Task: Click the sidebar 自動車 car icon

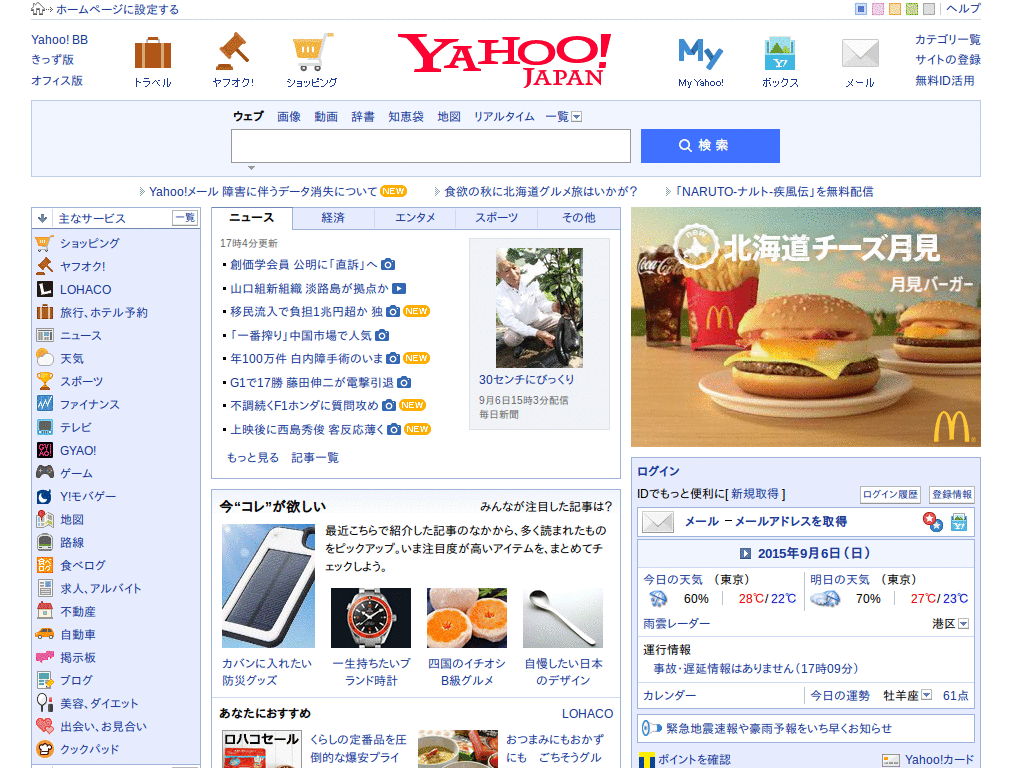Action: 44,633
